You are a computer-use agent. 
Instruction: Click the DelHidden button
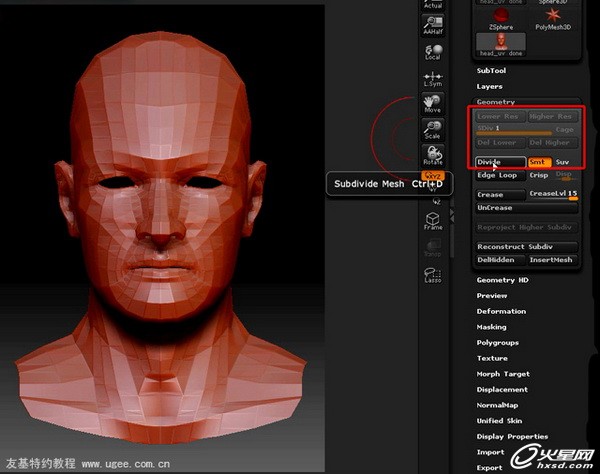(x=501, y=260)
